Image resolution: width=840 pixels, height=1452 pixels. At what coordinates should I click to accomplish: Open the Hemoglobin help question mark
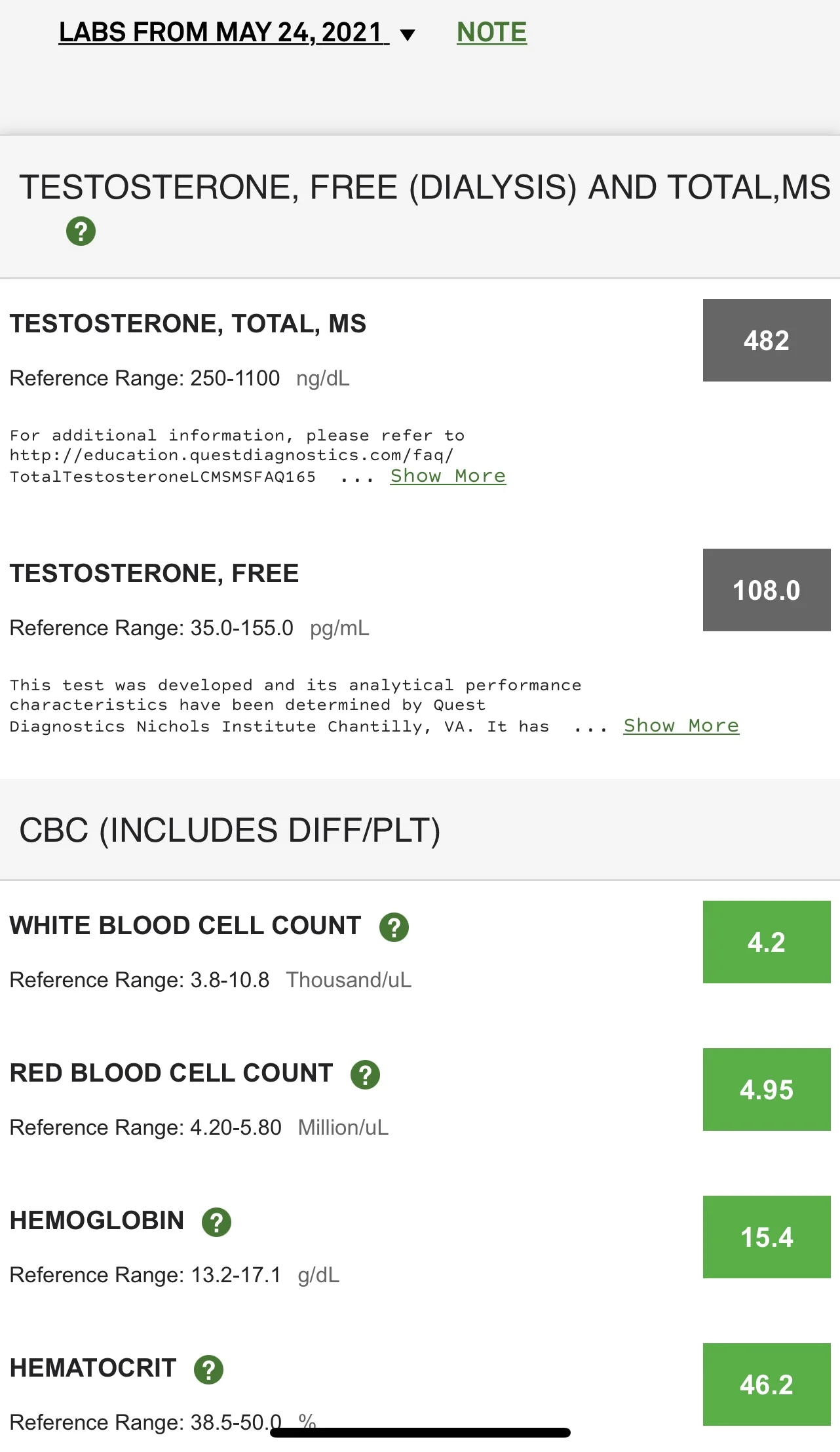216,1222
